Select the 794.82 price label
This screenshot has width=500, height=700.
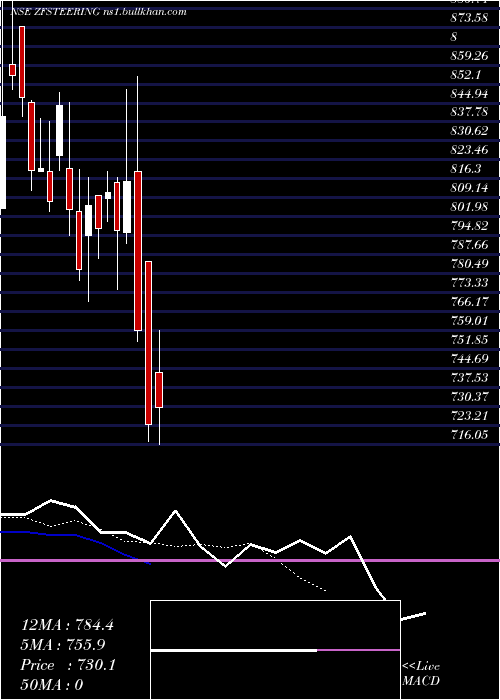tap(469, 226)
